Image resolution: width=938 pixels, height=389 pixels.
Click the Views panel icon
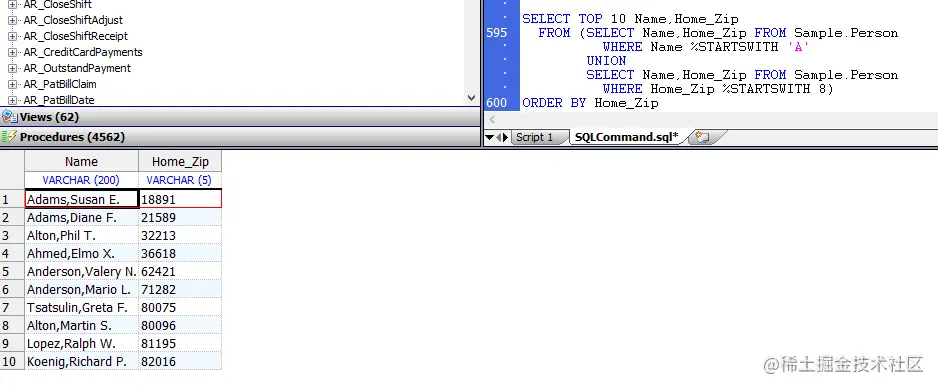(x=10, y=117)
